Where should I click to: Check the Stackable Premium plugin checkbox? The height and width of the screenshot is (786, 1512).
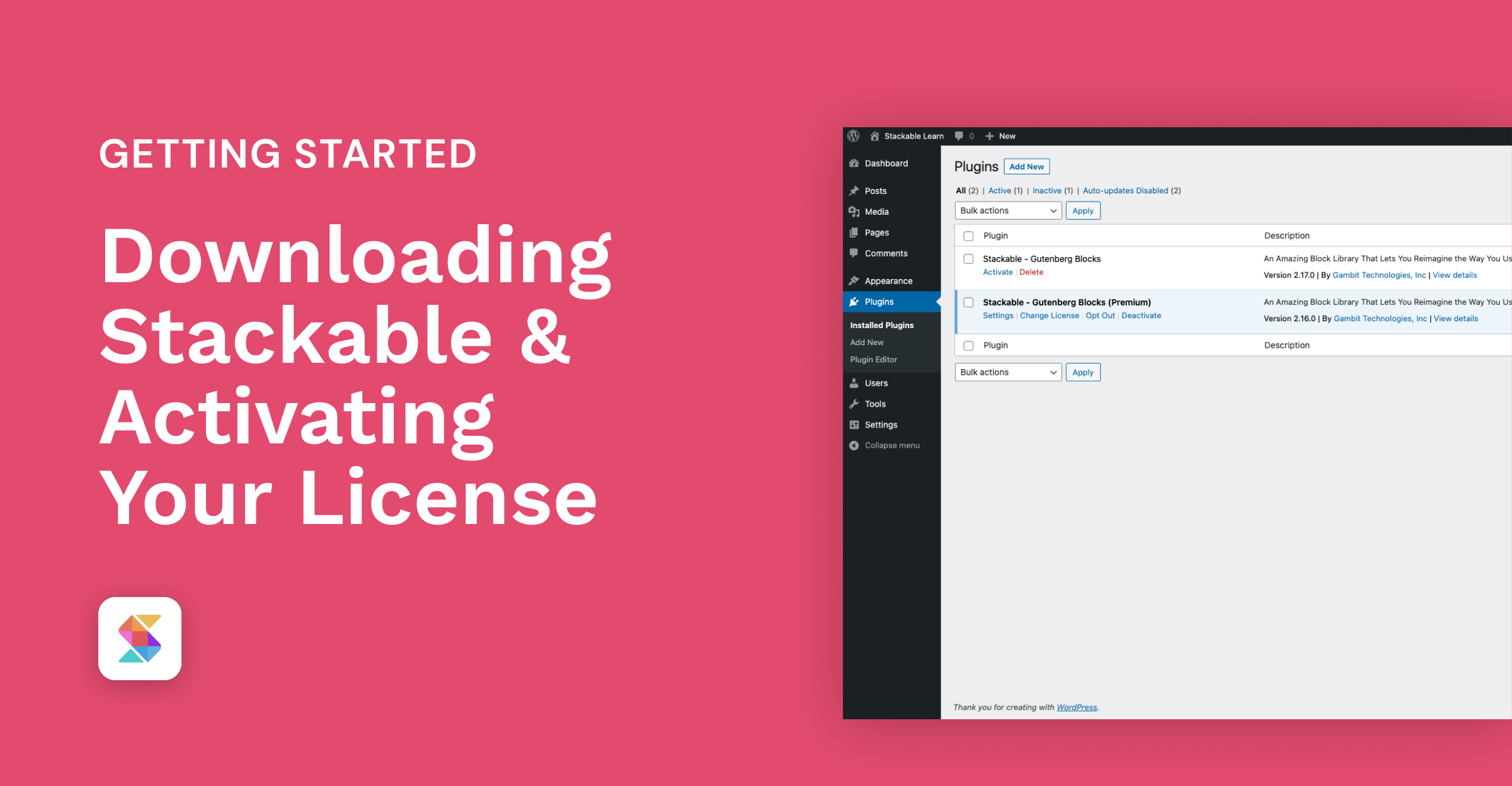[968, 302]
